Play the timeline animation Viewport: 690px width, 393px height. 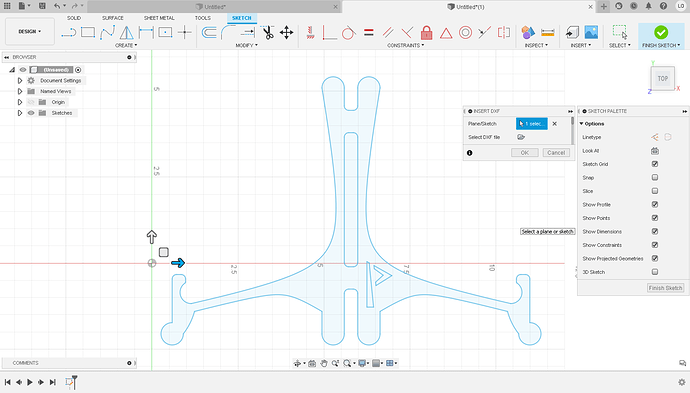coord(30,382)
